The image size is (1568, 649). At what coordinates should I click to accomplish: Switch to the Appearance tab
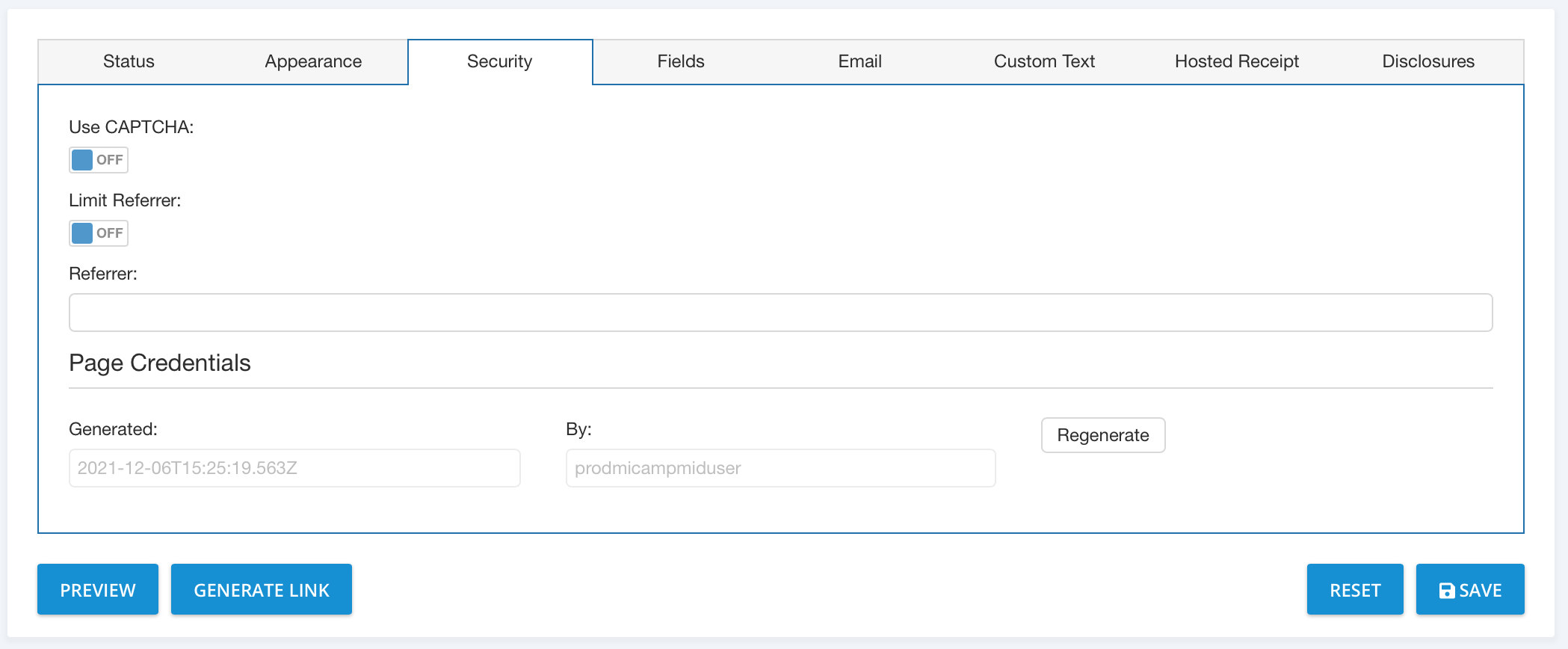pyautogui.click(x=313, y=61)
